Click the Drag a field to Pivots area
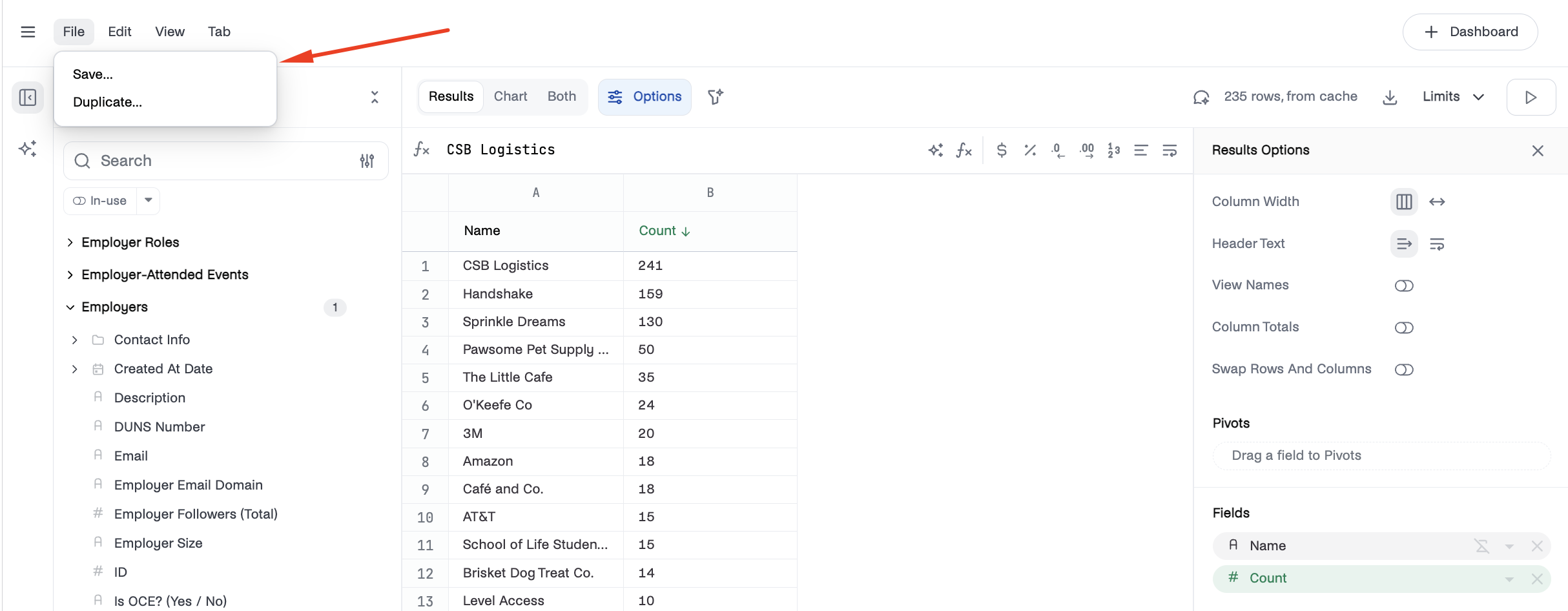1568x611 pixels. 1381,455
